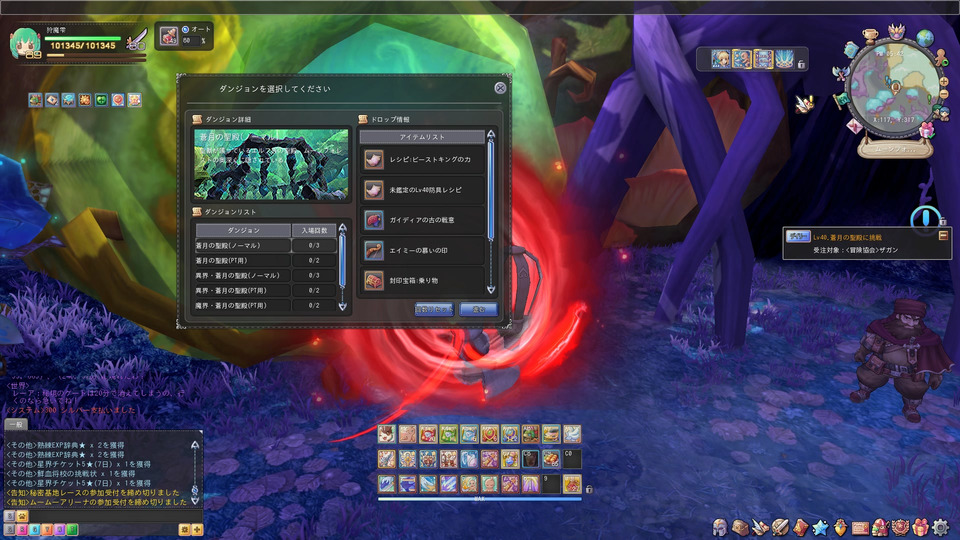This screenshot has height=540, width=960.
Task: Click the pink gift box icon by minimap
Action: pos(928,130)
